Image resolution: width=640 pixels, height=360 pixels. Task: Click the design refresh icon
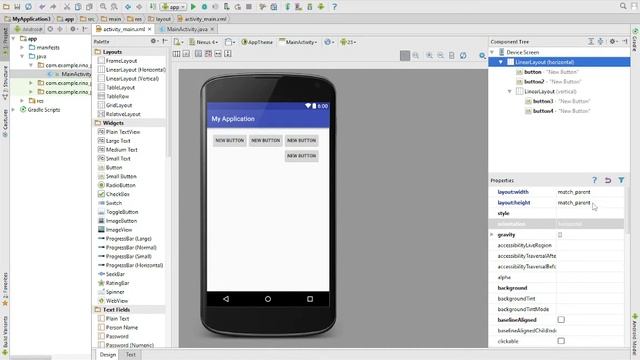[x=463, y=56]
